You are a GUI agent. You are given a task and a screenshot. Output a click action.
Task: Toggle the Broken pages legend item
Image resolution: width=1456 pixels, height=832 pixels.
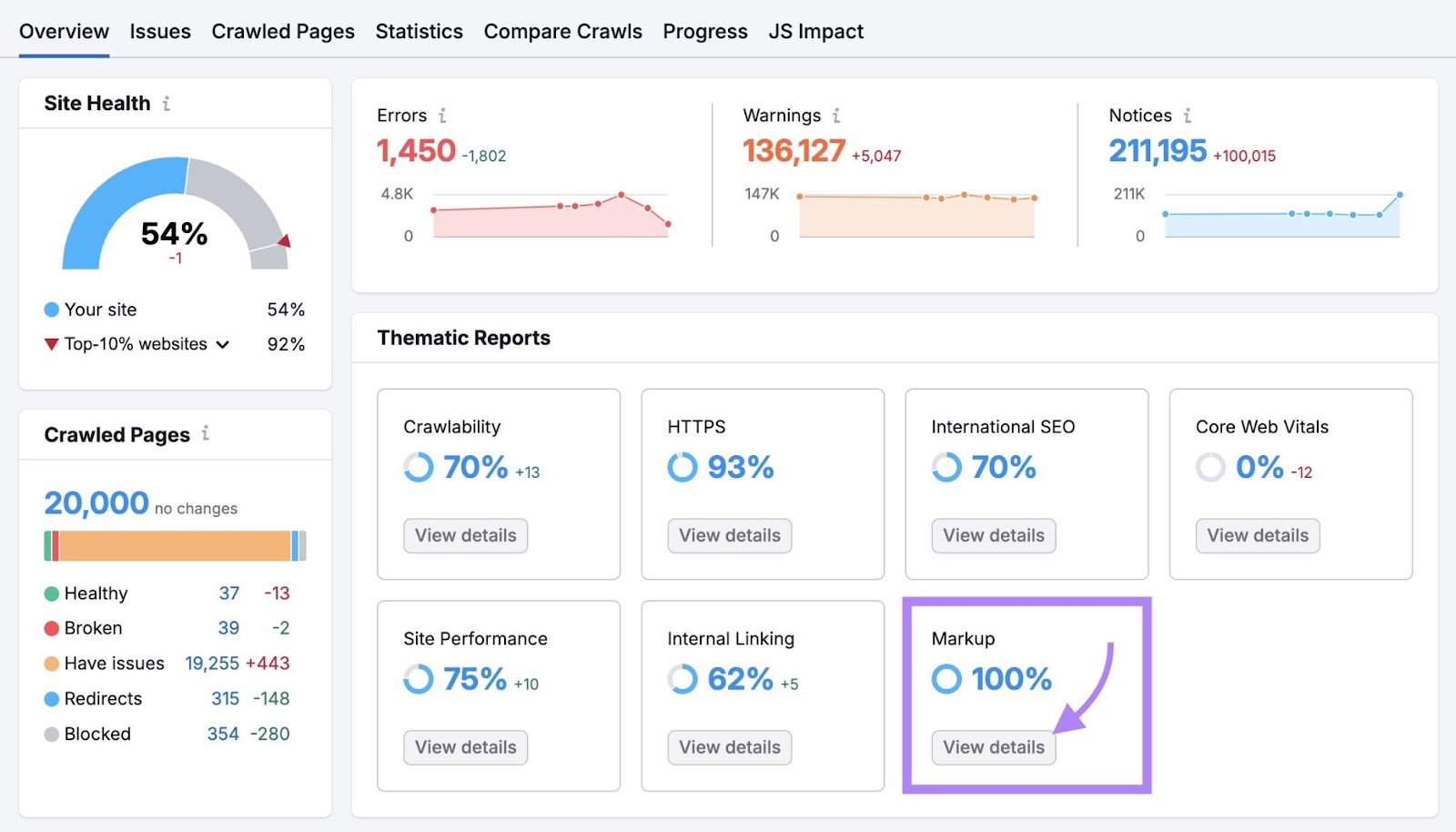point(92,627)
